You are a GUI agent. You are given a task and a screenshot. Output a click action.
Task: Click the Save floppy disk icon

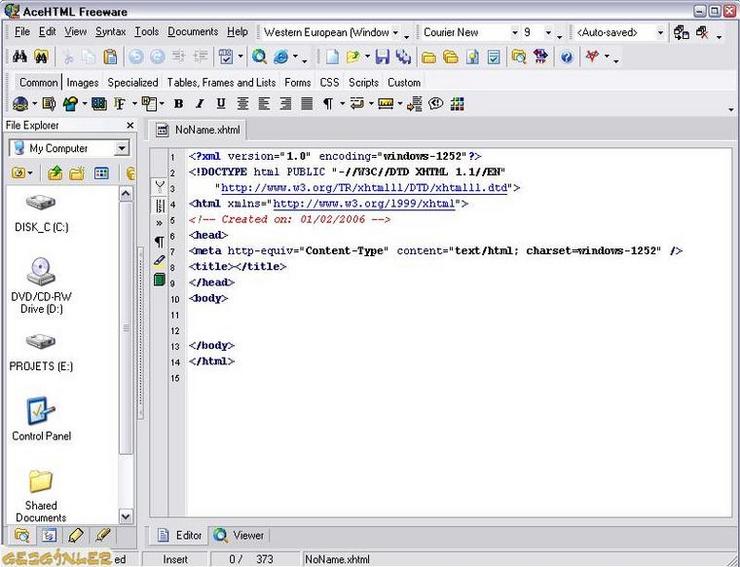tap(382, 57)
